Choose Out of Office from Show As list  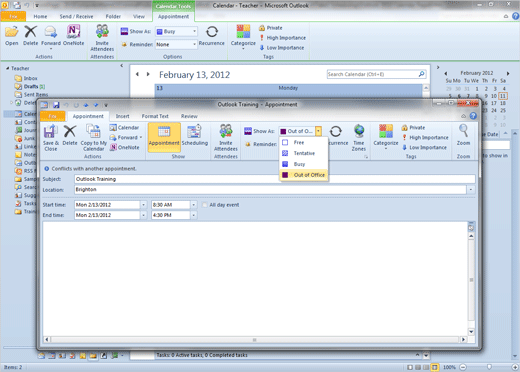click(304, 175)
